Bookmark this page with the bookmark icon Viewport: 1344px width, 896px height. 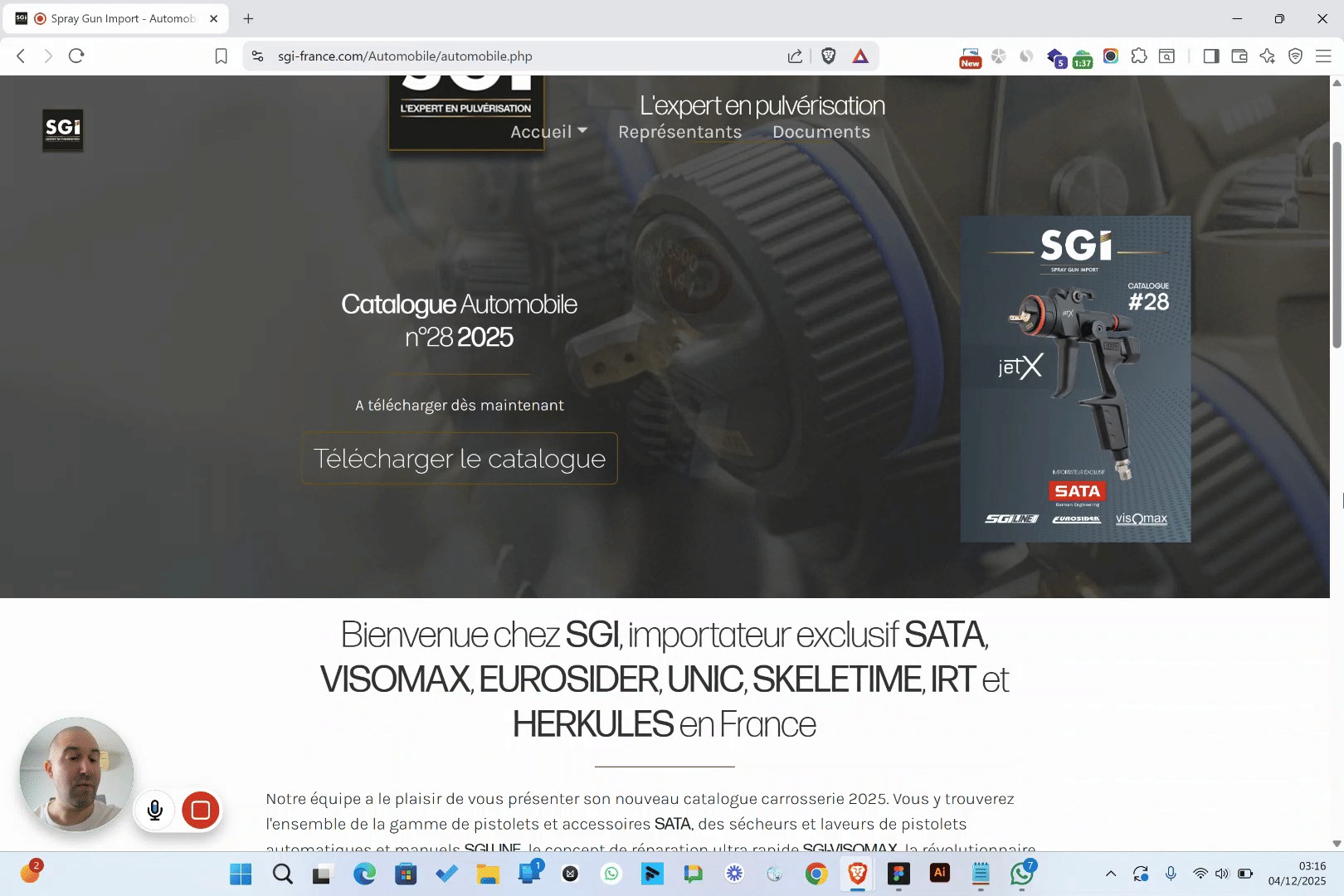coord(221,56)
